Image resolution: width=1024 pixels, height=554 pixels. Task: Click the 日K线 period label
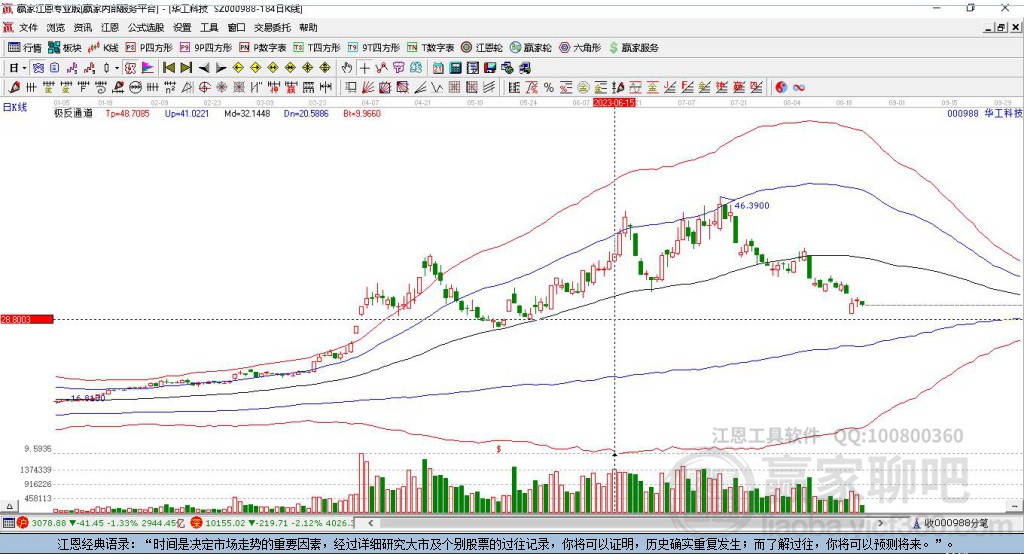(15, 107)
